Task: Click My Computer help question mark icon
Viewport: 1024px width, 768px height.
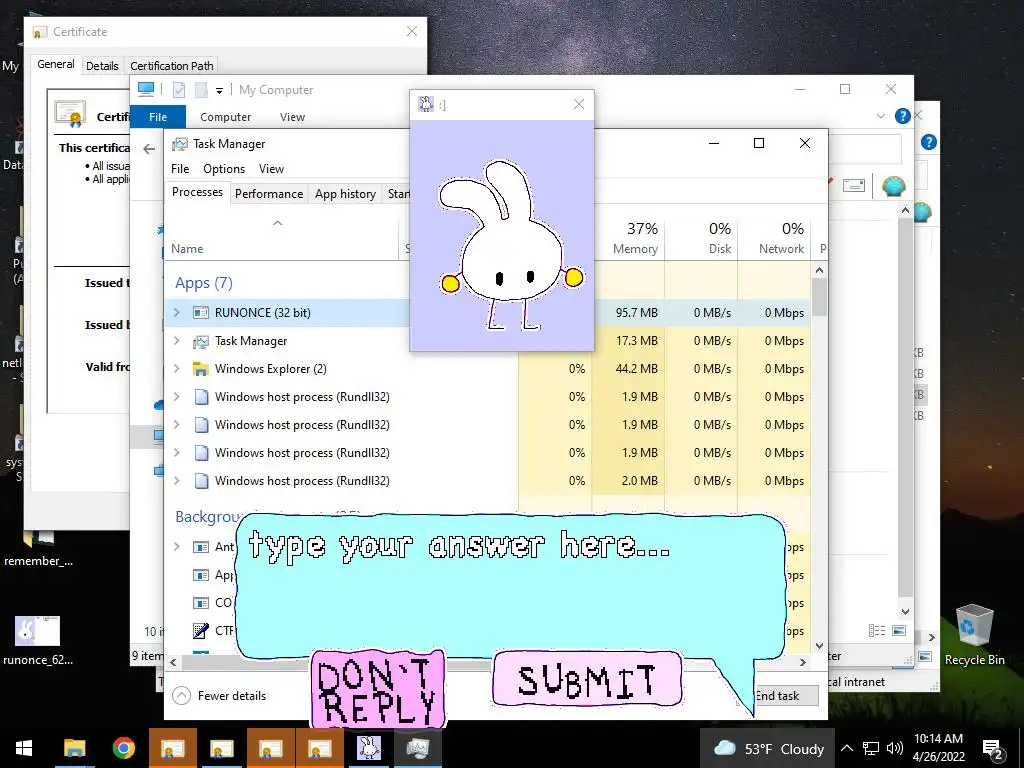Action: (903, 116)
